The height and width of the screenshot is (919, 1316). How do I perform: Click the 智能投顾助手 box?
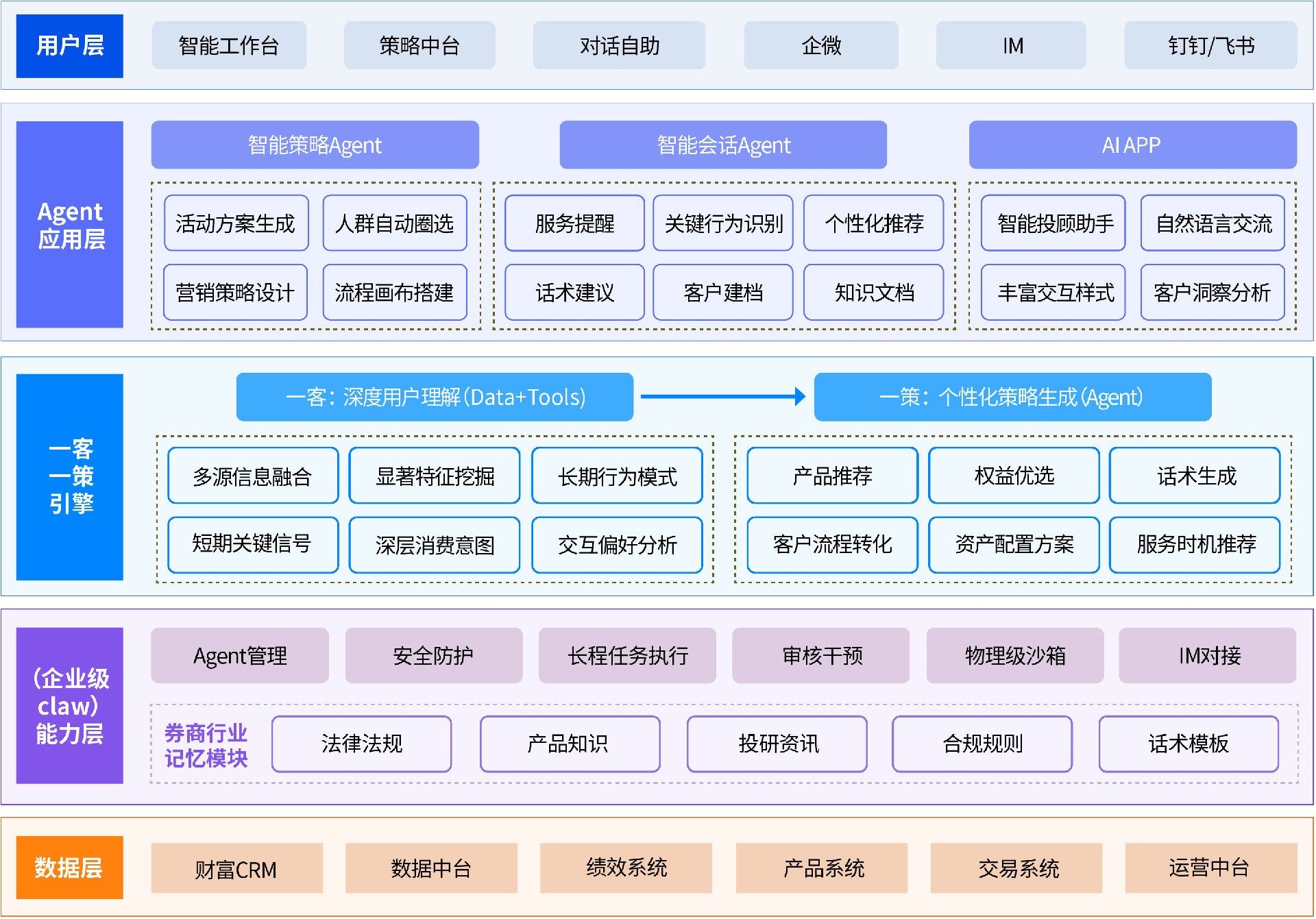coord(1053,223)
